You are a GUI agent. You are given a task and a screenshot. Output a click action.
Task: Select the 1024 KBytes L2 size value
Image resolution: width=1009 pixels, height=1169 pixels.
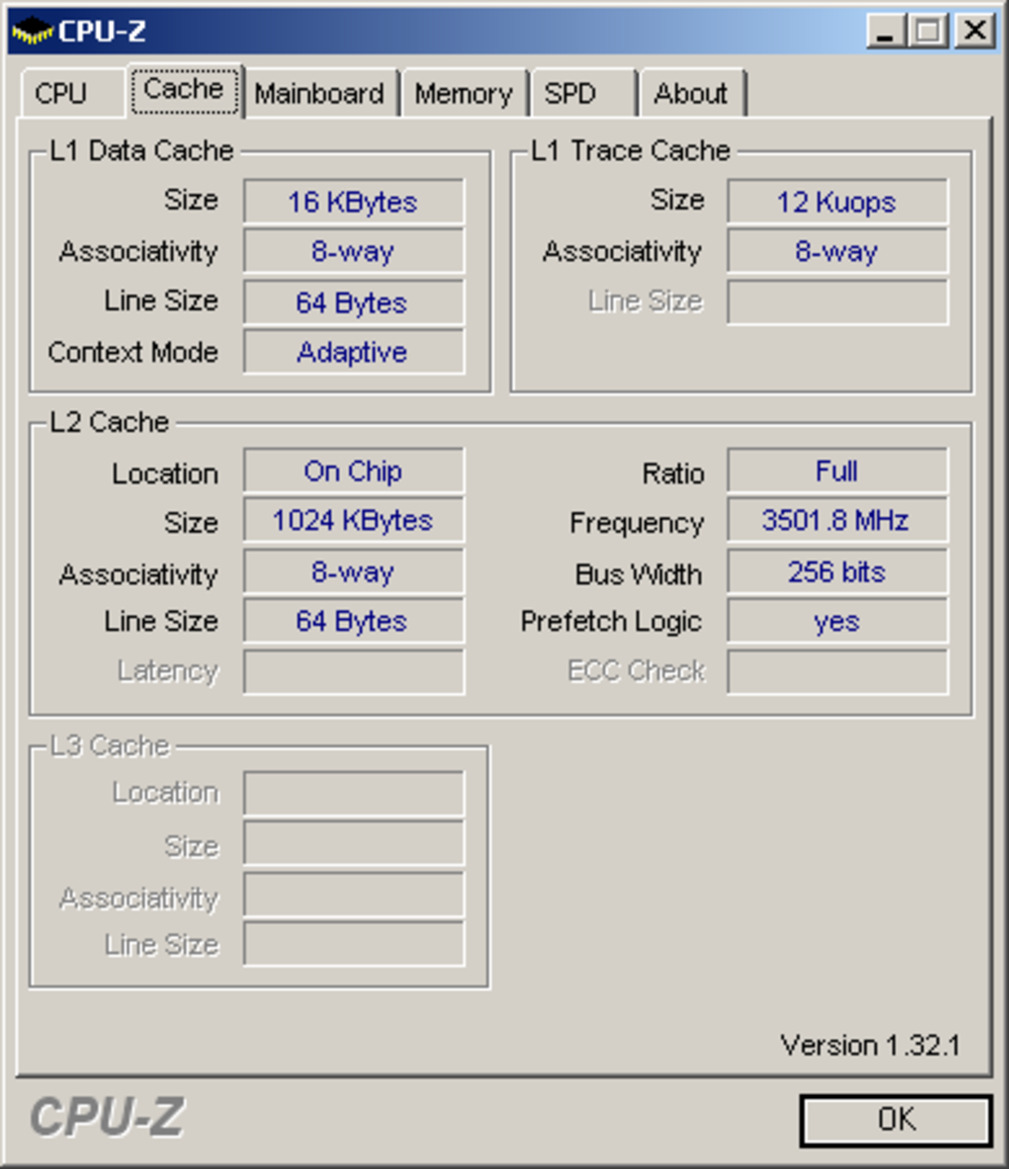point(353,520)
